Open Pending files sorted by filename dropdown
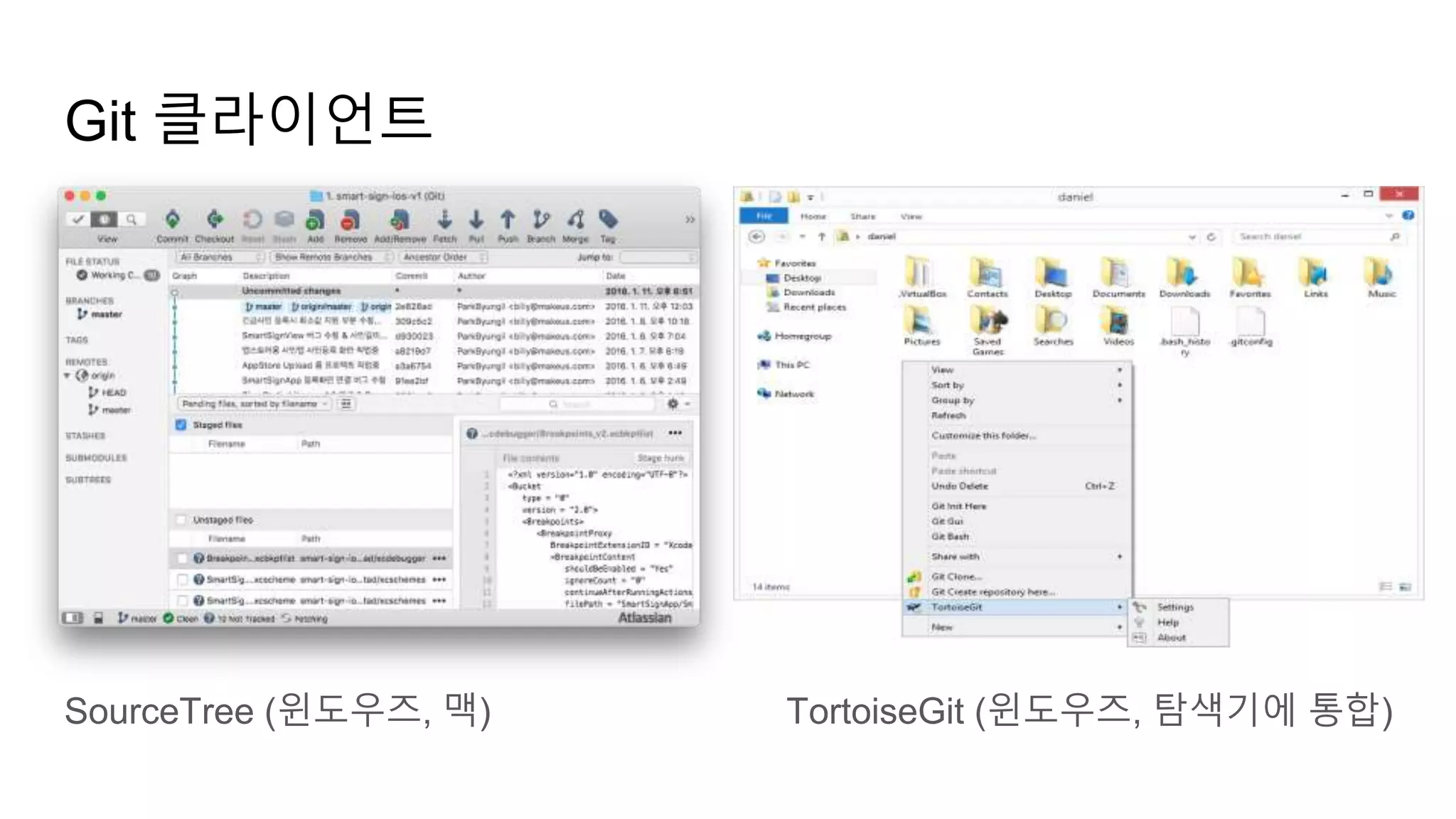 pyautogui.click(x=253, y=404)
